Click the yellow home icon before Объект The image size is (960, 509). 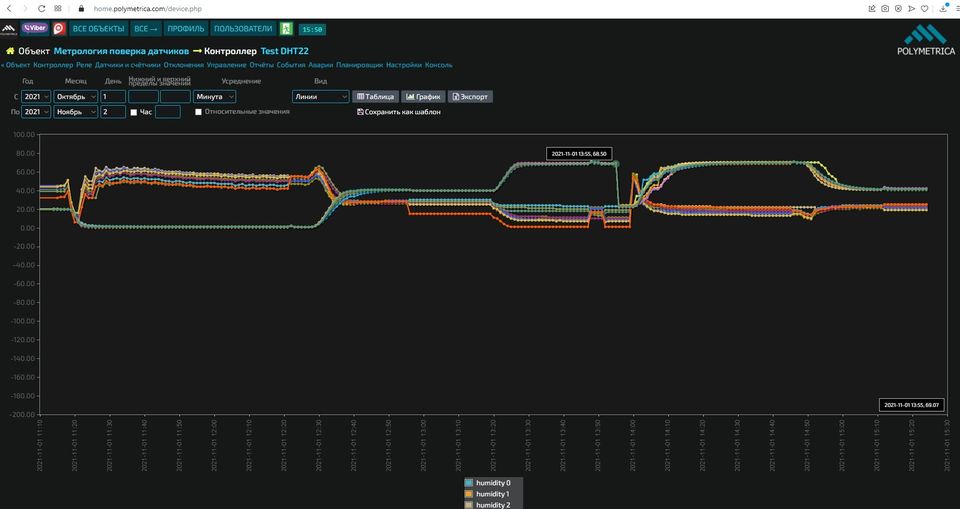10,51
